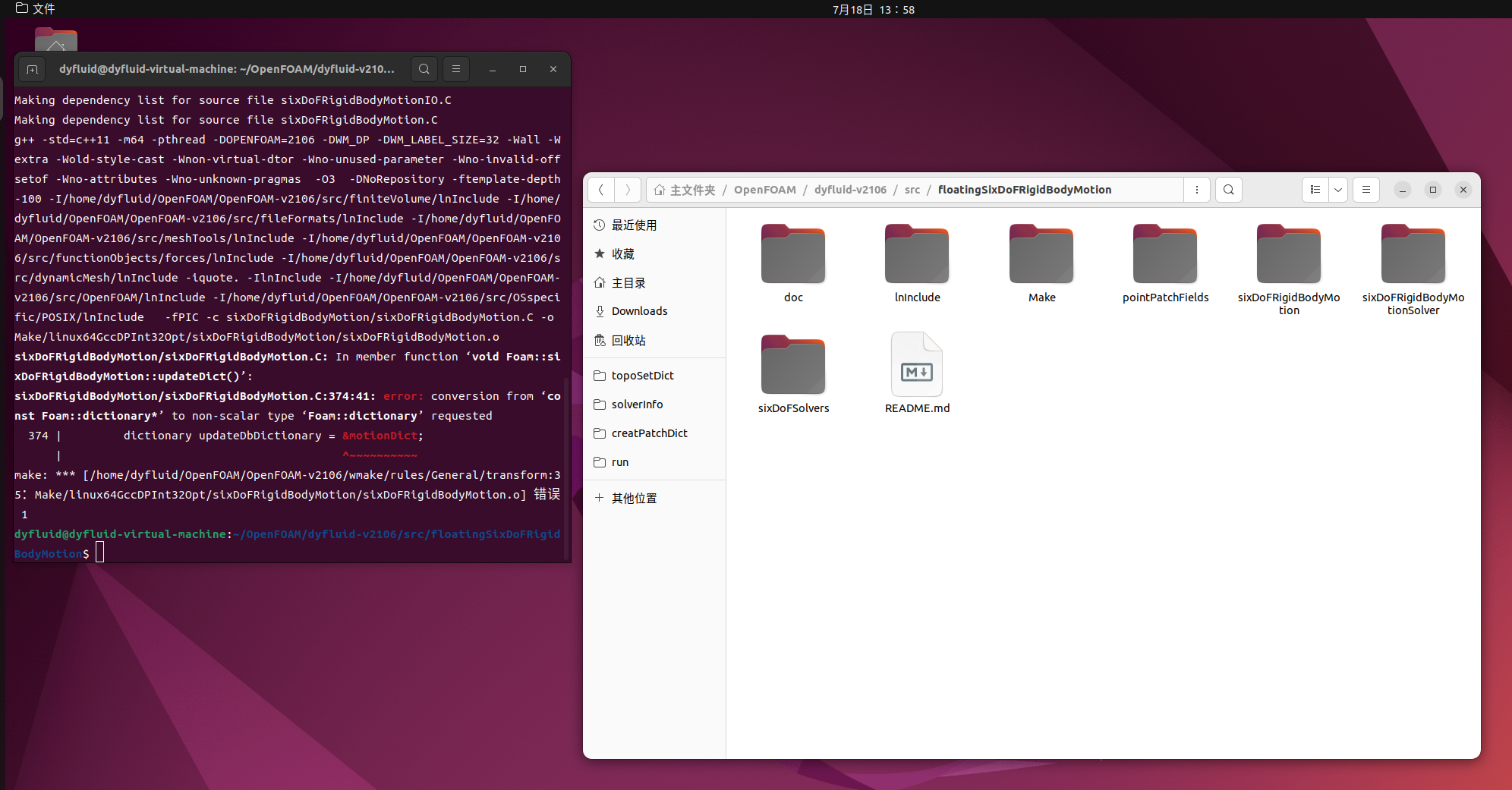Open the clock and date panel

[x=874, y=10]
